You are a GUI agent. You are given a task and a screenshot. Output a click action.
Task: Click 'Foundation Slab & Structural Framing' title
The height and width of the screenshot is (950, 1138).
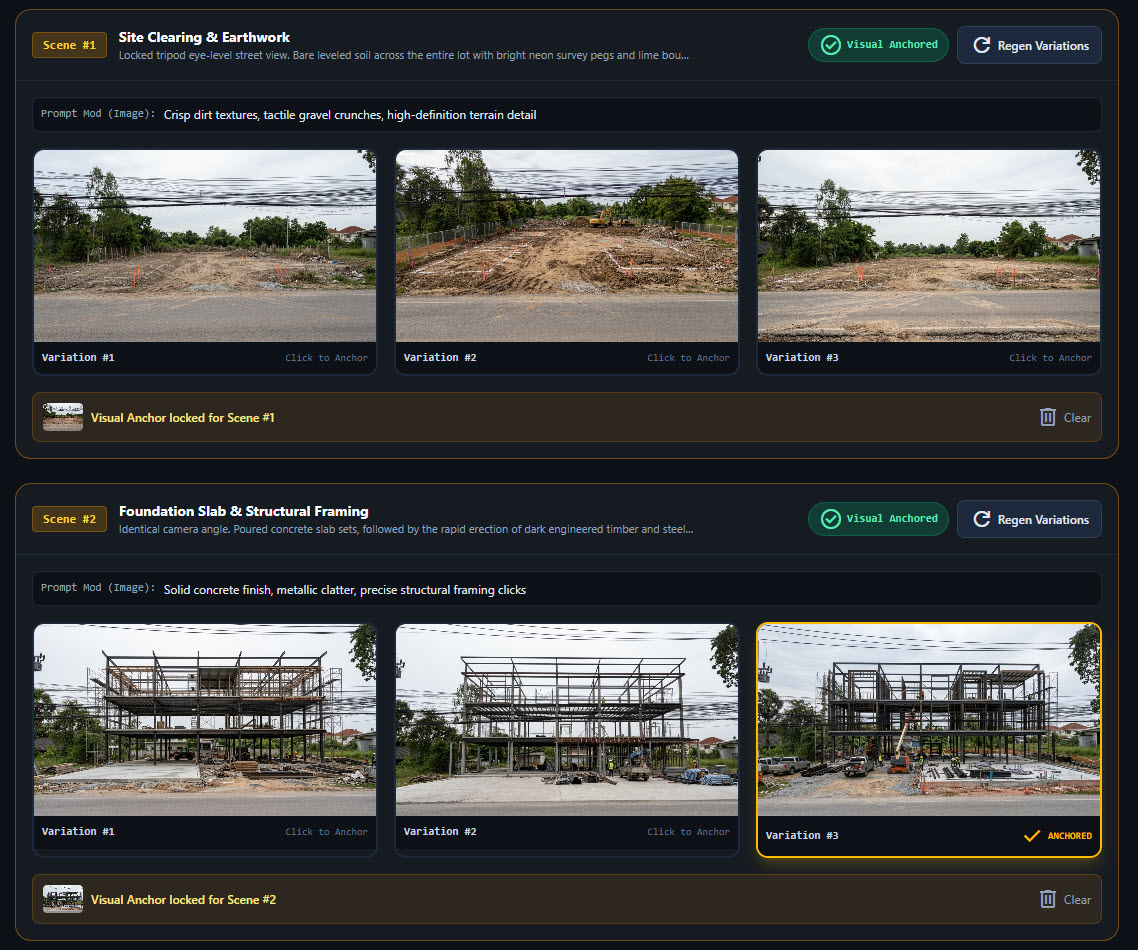click(244, 511)
